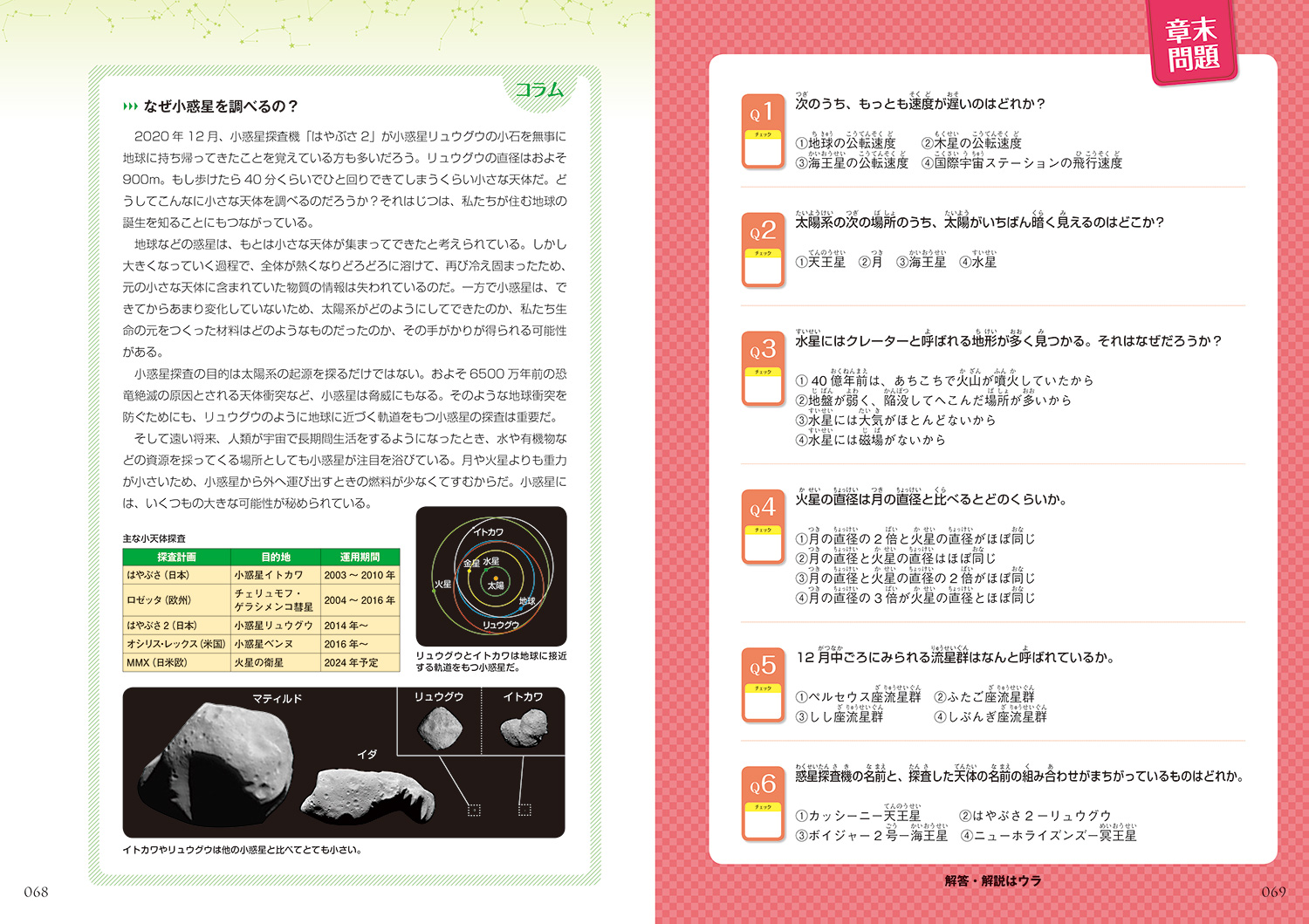Image resolution: width=1309 pixels, height=924 pixels.
Task: Tick the Q4 チェック box
Action: pyautogui.click(x=763, y=543)
